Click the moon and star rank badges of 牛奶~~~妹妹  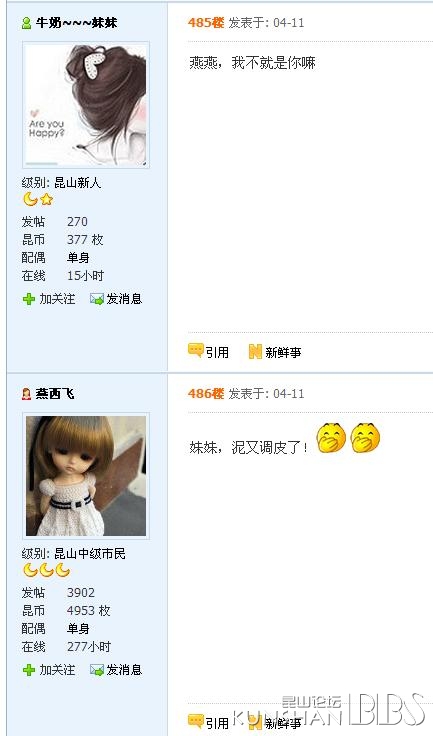[38, 199]
